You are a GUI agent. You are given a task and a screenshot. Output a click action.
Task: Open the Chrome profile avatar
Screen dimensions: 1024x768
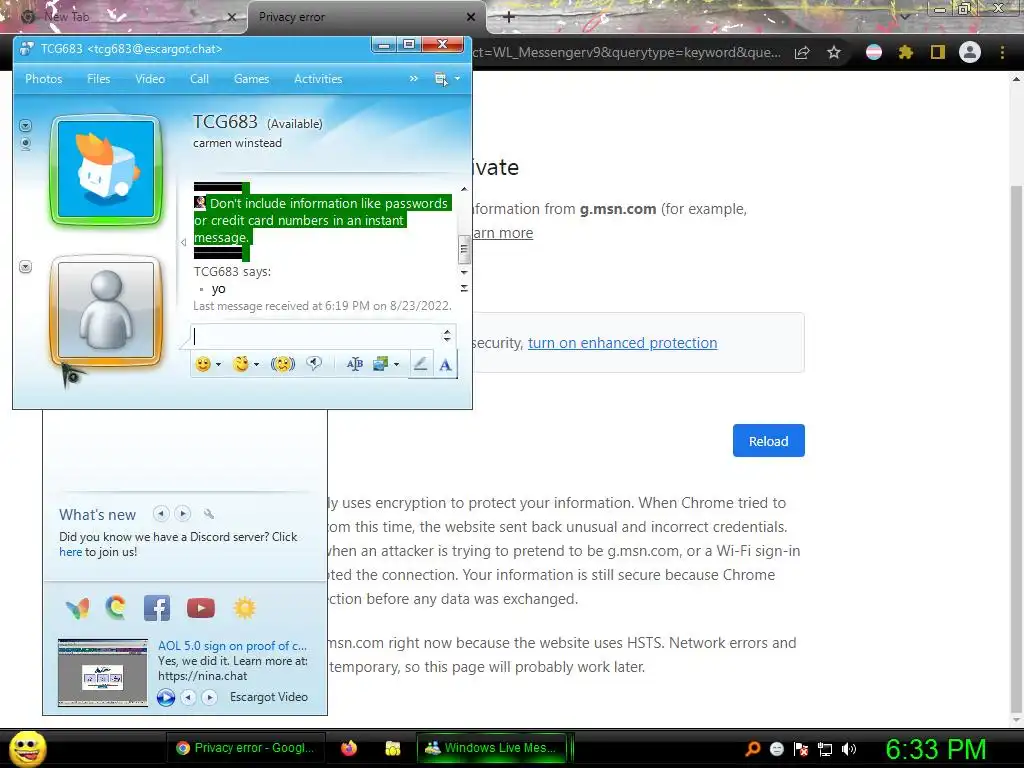[970, 52]
